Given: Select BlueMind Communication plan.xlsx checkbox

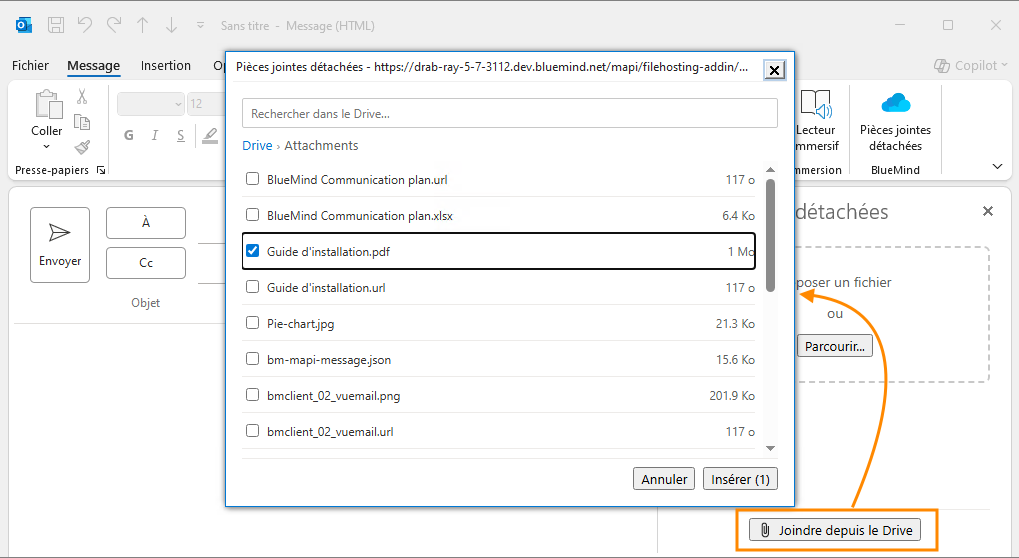Looking at the screenshot, I should tap(252, 215).
